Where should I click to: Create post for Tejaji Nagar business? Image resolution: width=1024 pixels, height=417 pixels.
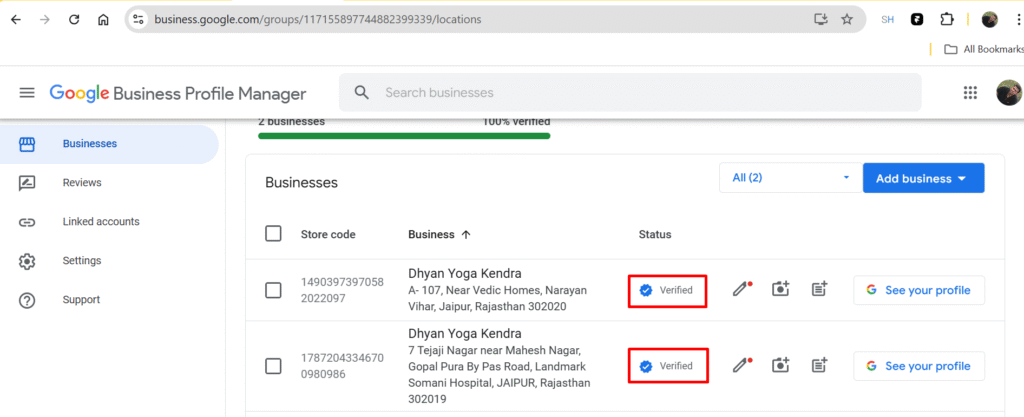pos(819,366)
